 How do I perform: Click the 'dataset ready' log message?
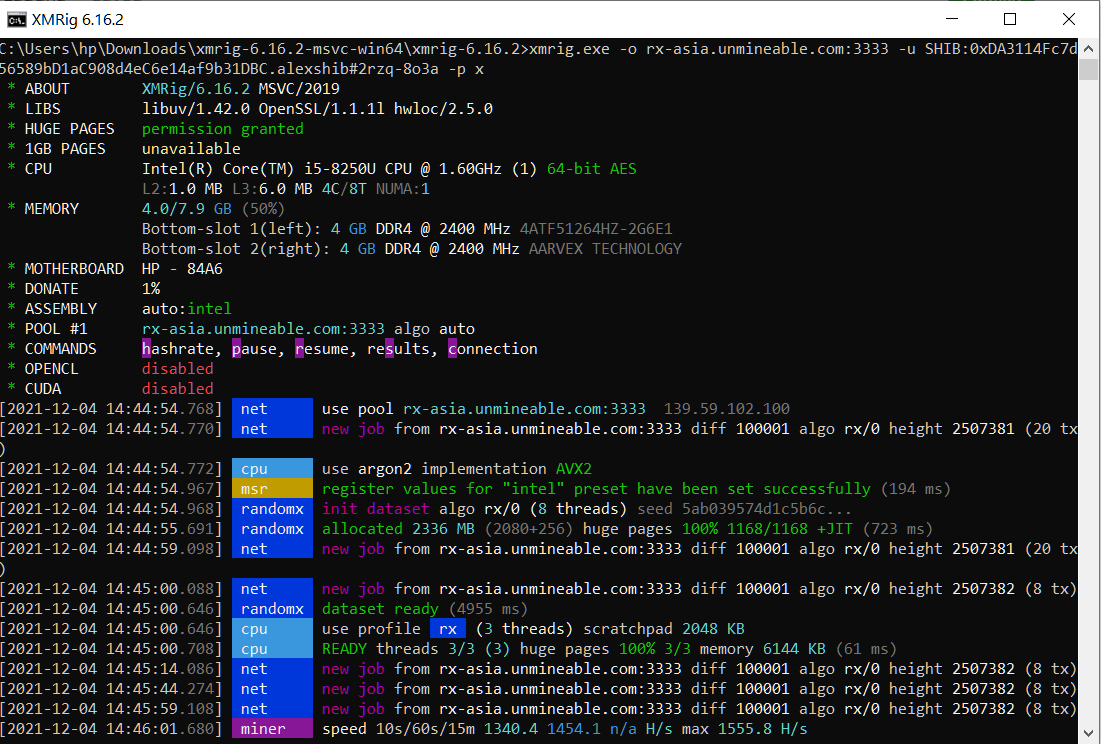[380, 609]
